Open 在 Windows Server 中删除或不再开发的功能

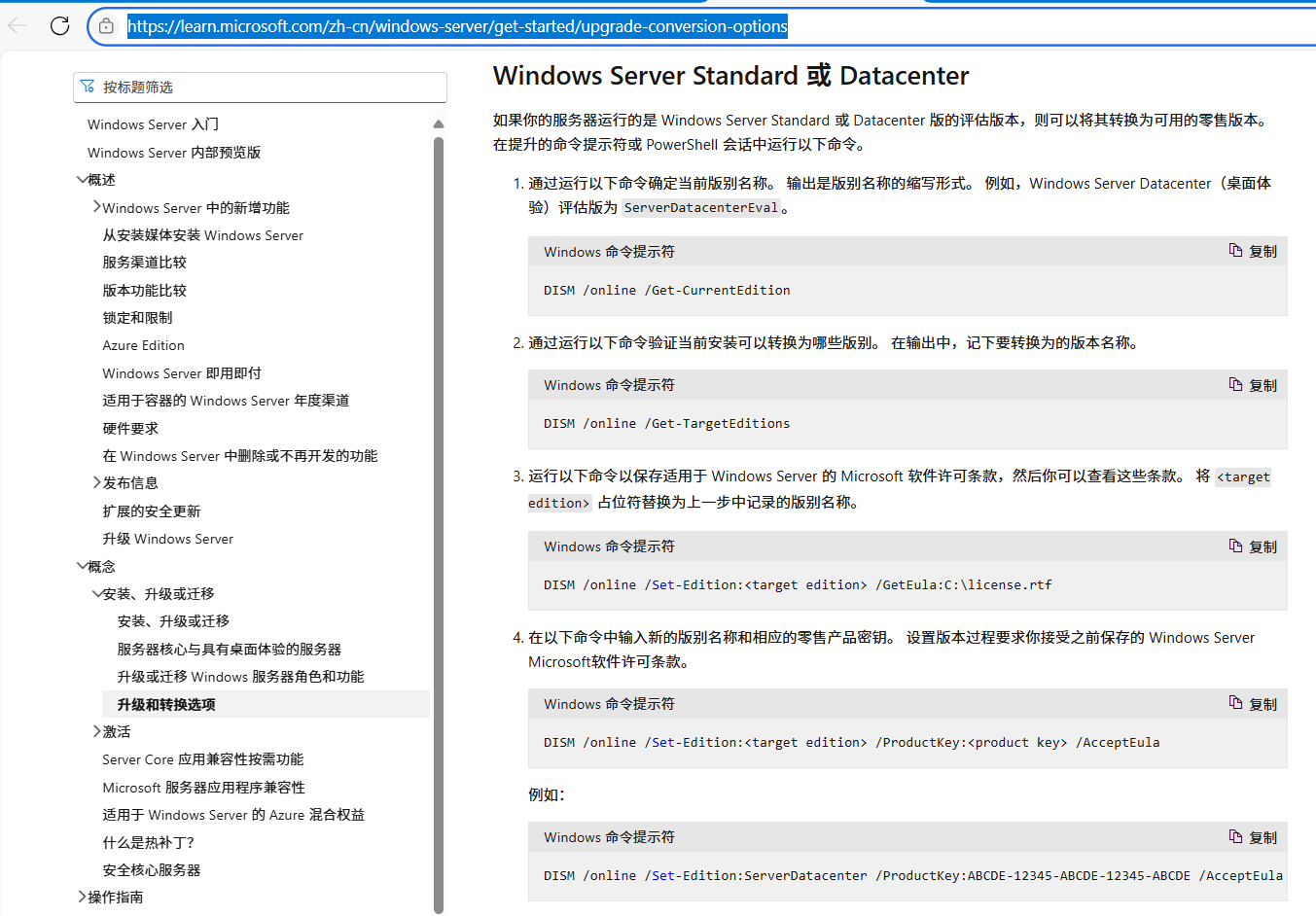[x=240, y=456]
